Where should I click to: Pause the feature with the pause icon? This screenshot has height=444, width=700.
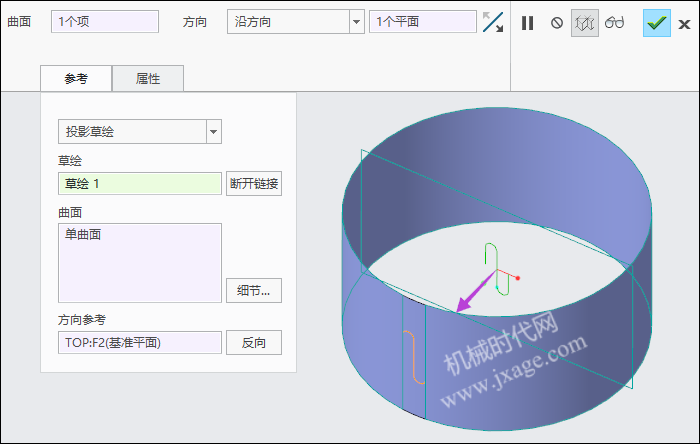(527, 23)
